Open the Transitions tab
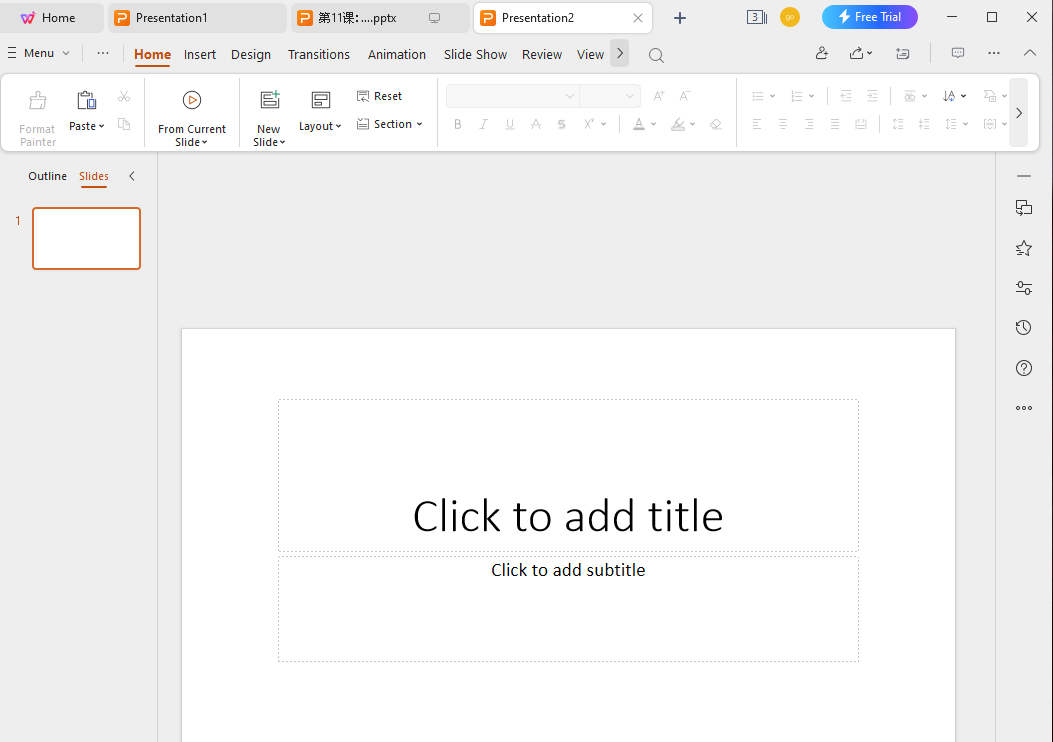This screenshot has height=742, width=1053. (x=318, y=54)
